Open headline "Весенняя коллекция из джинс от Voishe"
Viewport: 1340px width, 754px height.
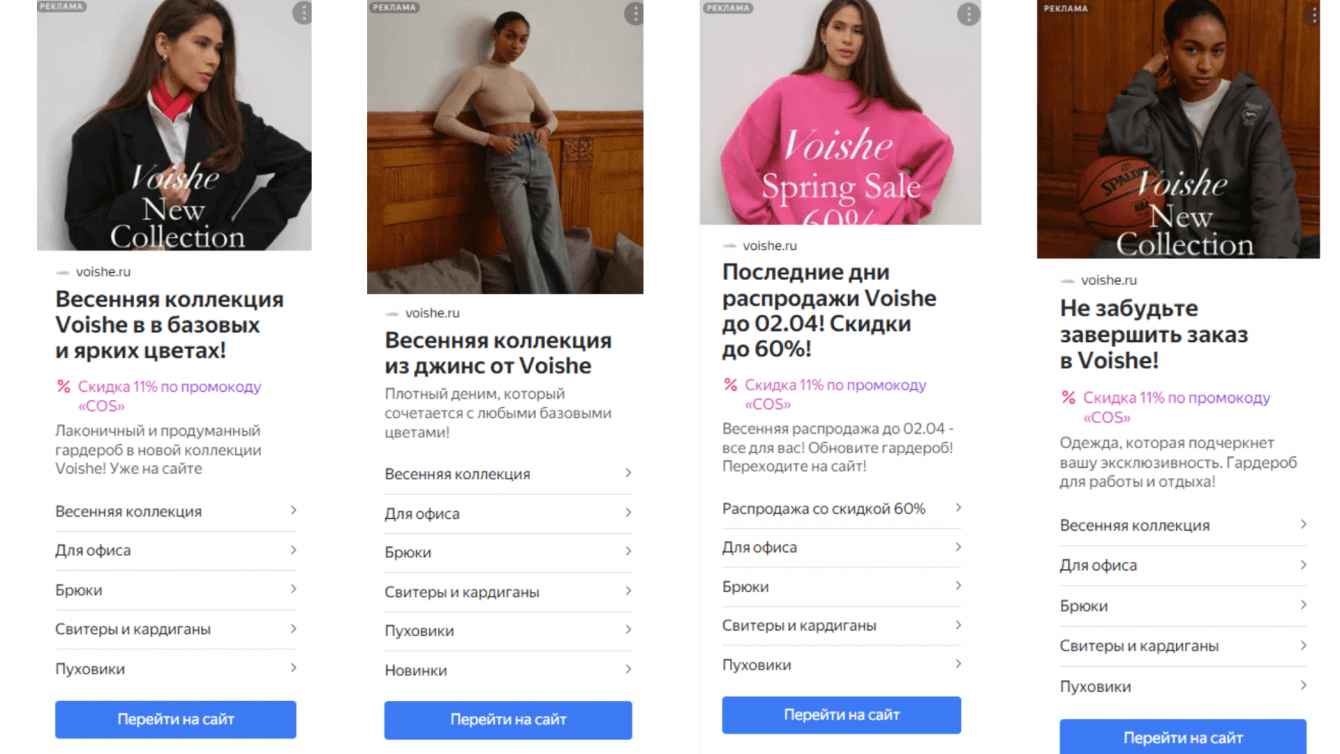pyautogui.click(x=498, y=353)
